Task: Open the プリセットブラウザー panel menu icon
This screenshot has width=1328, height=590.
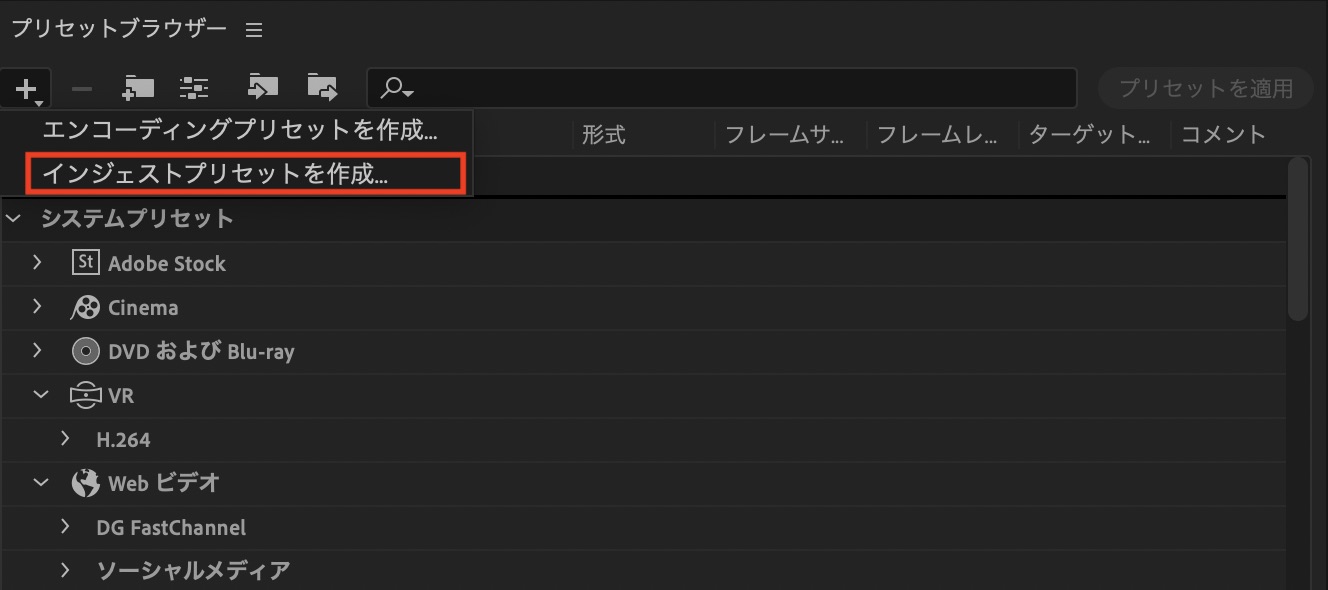Action: [254, 30]
